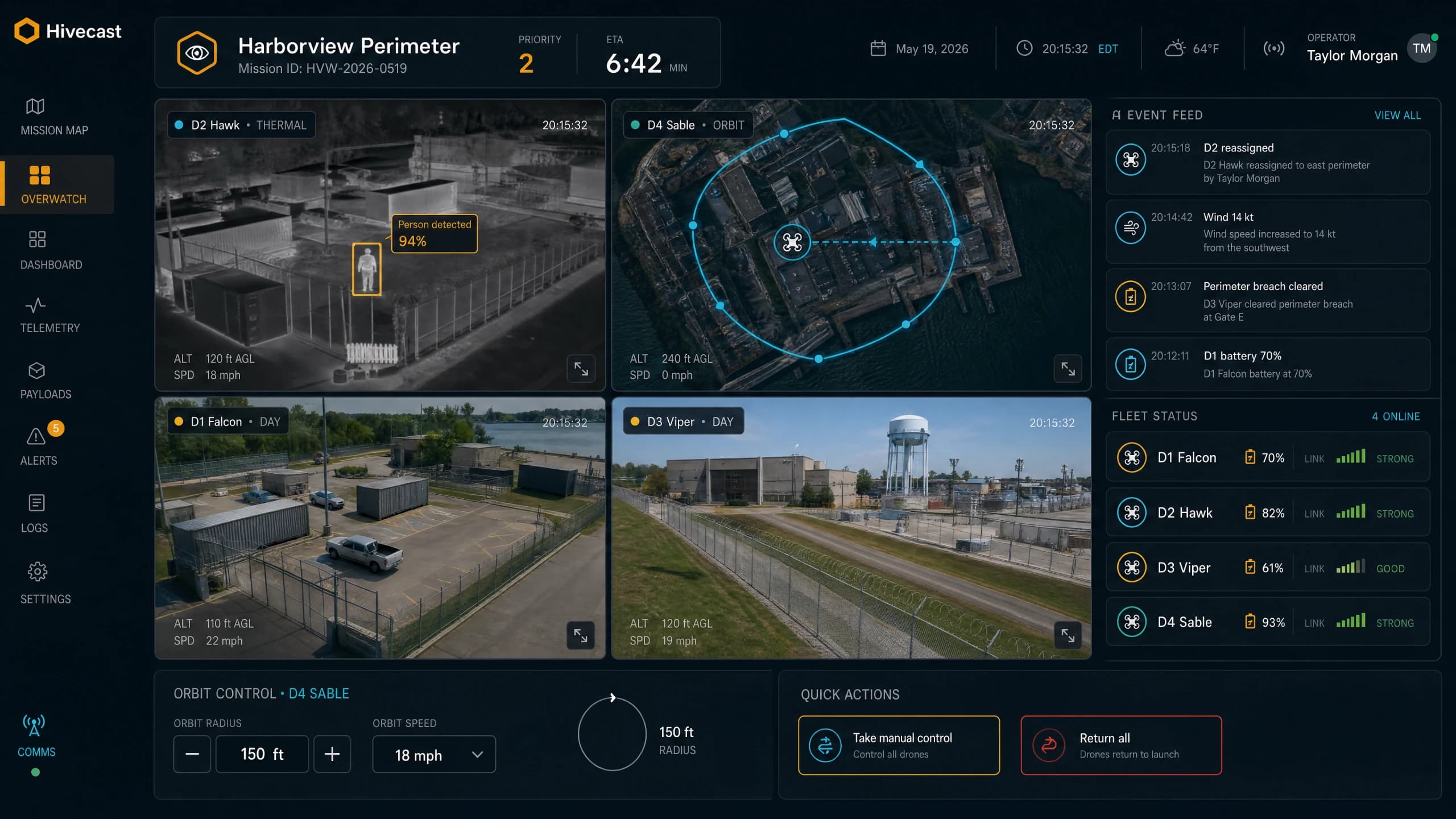Open the TM operator avatar
This screenshot has width=1456, height=819.
coord(1422,48)
